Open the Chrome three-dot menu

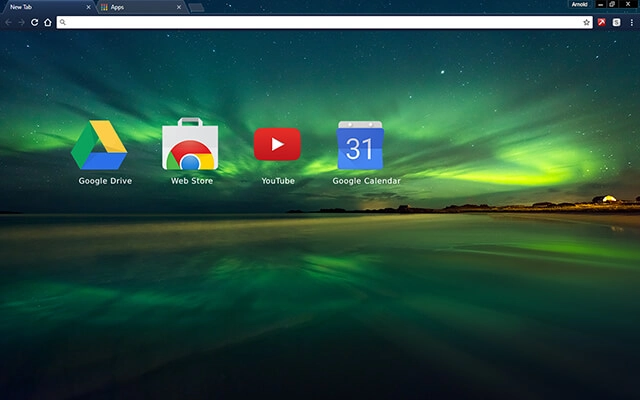[631, 22]
